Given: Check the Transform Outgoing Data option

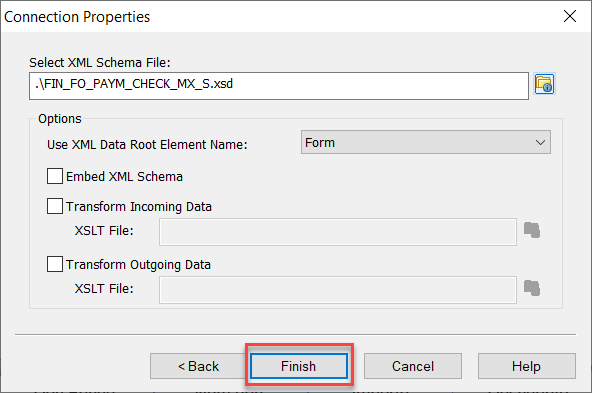Looking at the screenshot, I should click(x=55, y=264).
